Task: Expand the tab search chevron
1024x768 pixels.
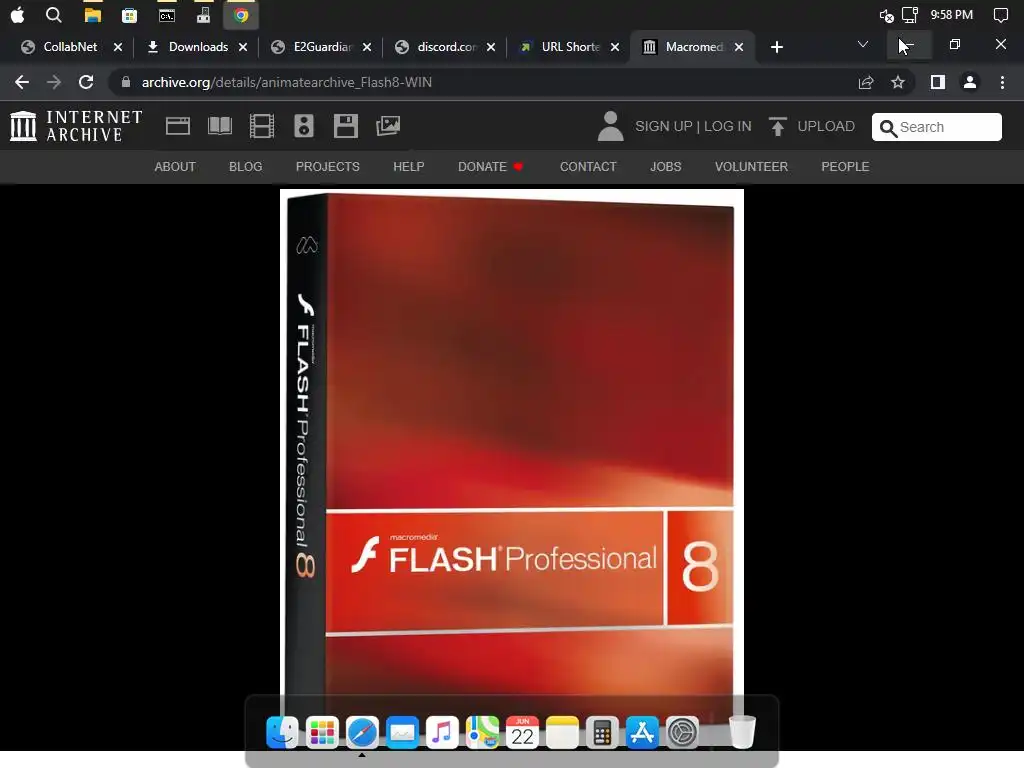Action: pyautogui.click(x=863, y=44)
